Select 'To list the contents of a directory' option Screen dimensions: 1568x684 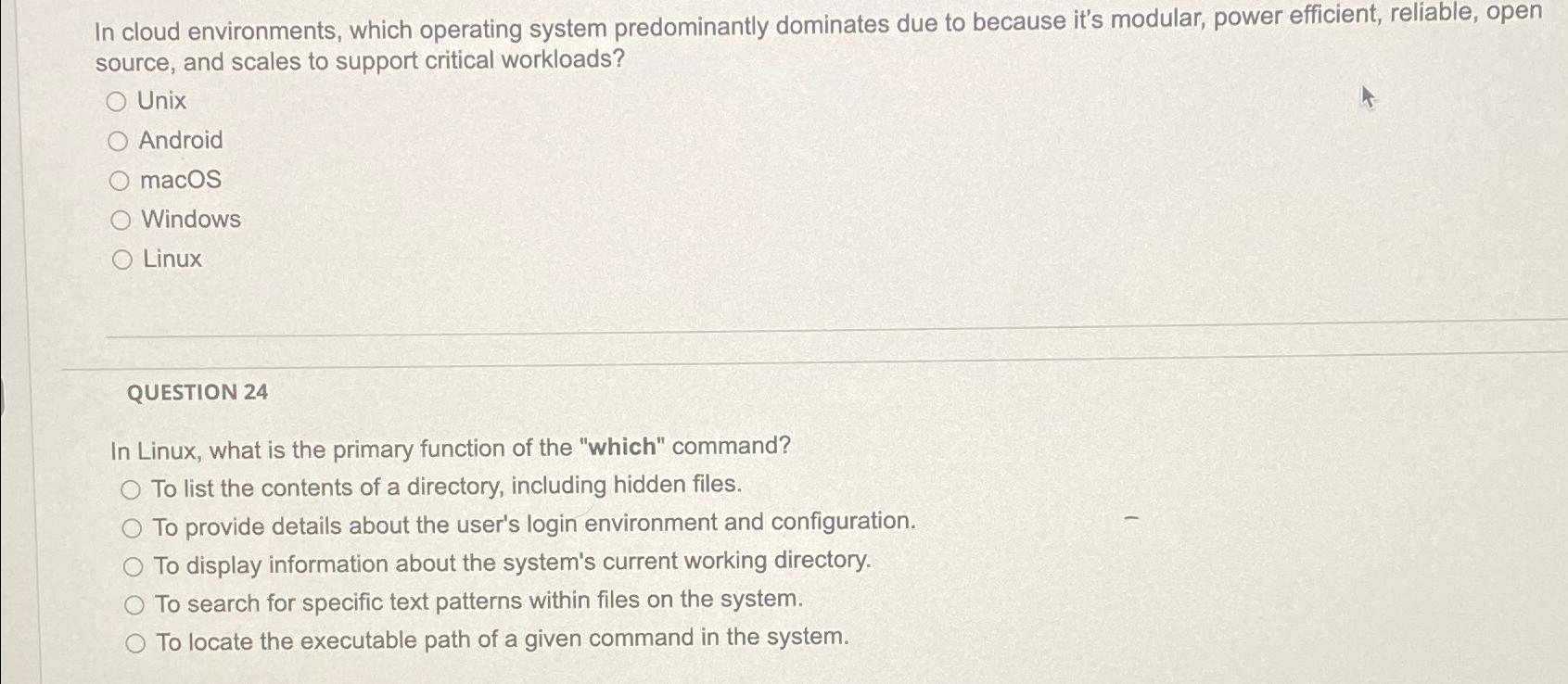coord(133,487)
